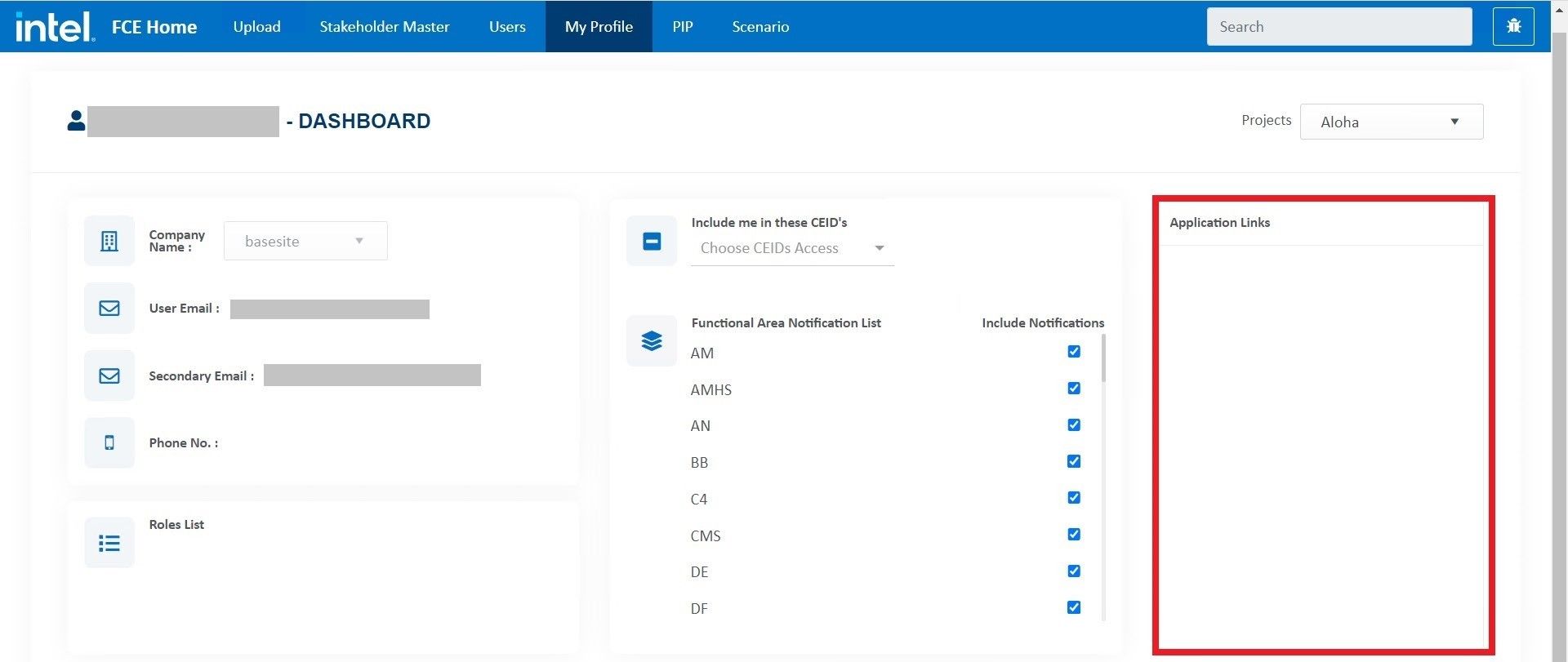Toggle the BB notification checkbox
1568x662 pixels.
(x=1074, y=461)
